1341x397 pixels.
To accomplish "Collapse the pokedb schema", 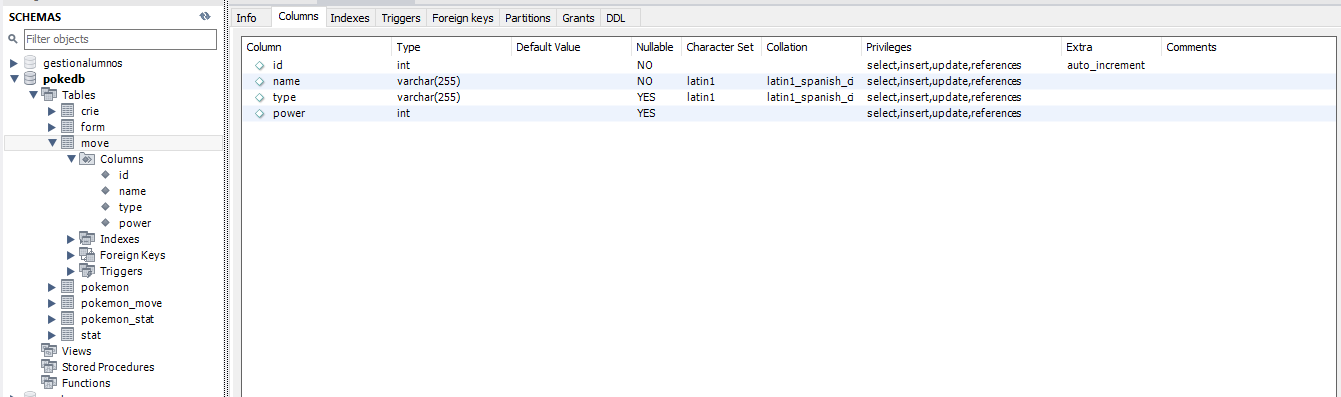I will [14, 79].
